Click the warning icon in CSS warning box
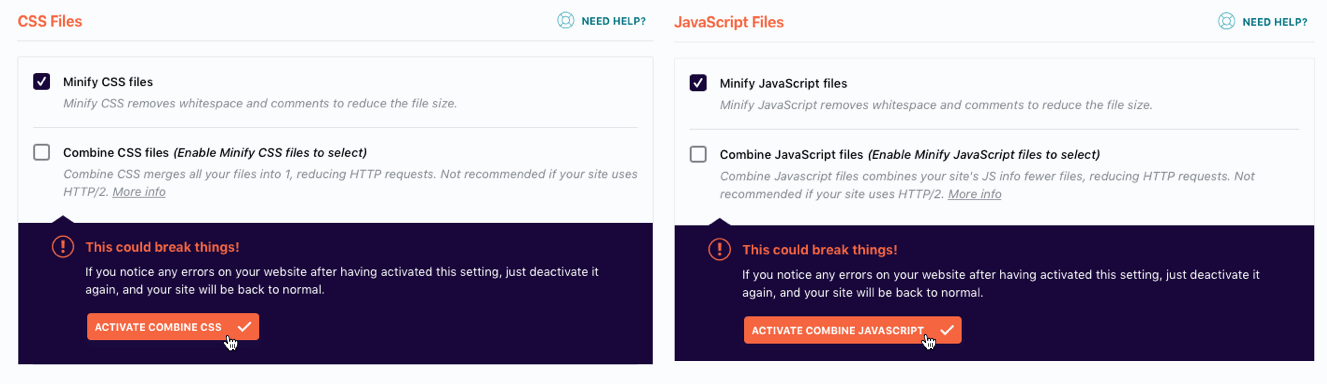Image resolution: width=1327 pixels, height=384 pixels. pos(63,247)
